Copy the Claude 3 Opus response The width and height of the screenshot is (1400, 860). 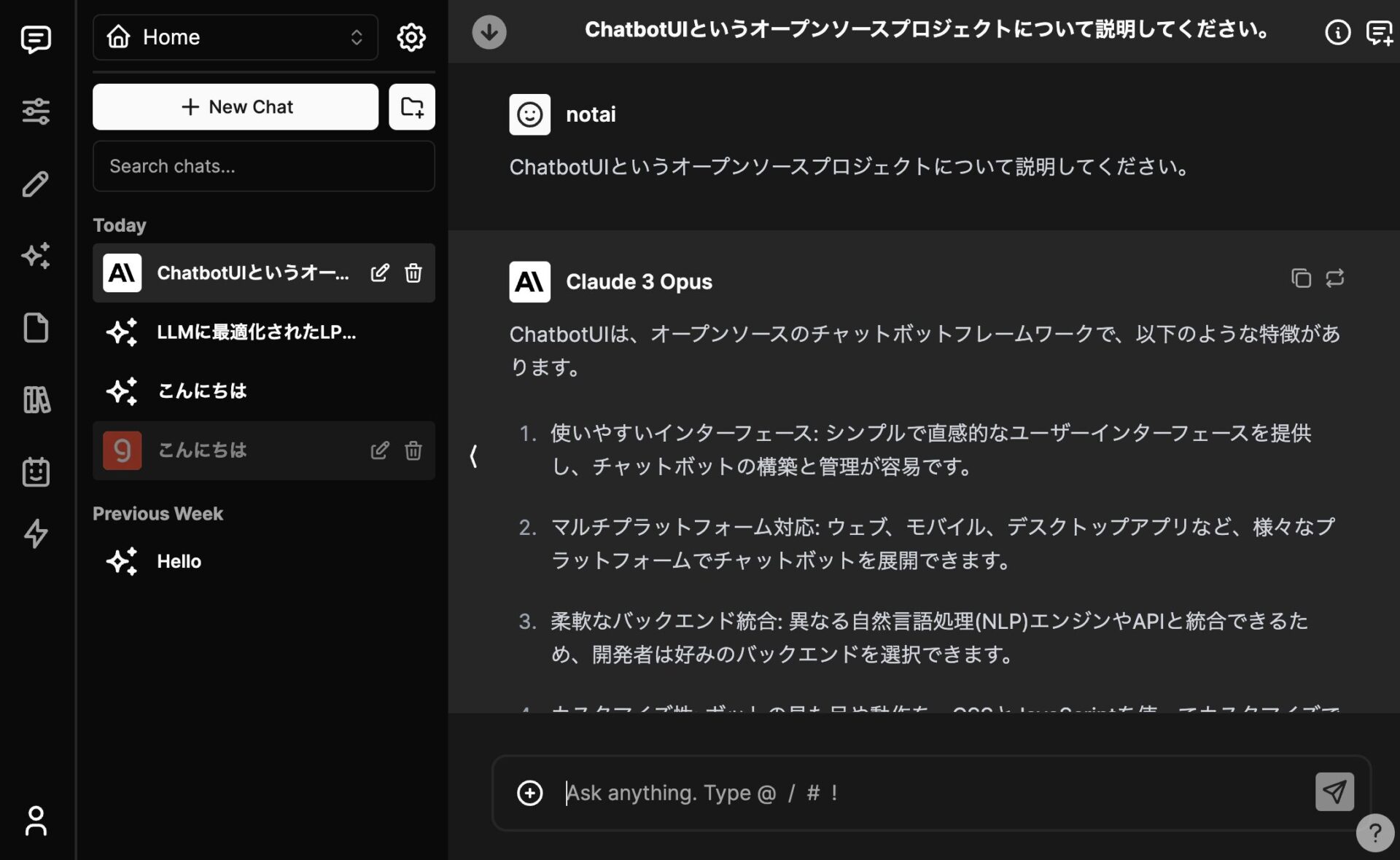point(1301,278)
